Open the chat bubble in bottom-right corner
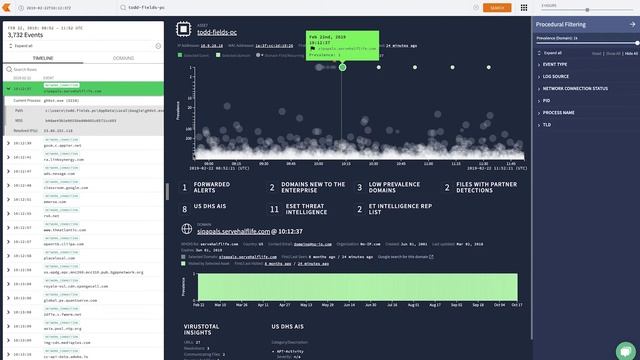The width and height of the screenshot is (640, 360). [626, 351]
